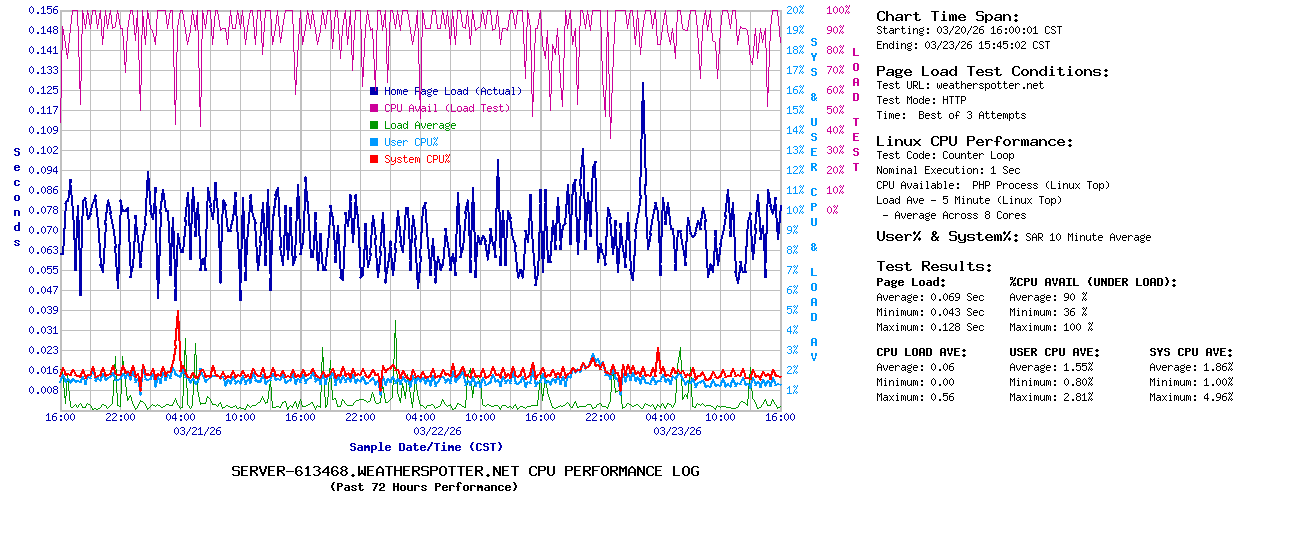
Task: Click the Page Load Test Conditions heading
Action: coord(992,71)
